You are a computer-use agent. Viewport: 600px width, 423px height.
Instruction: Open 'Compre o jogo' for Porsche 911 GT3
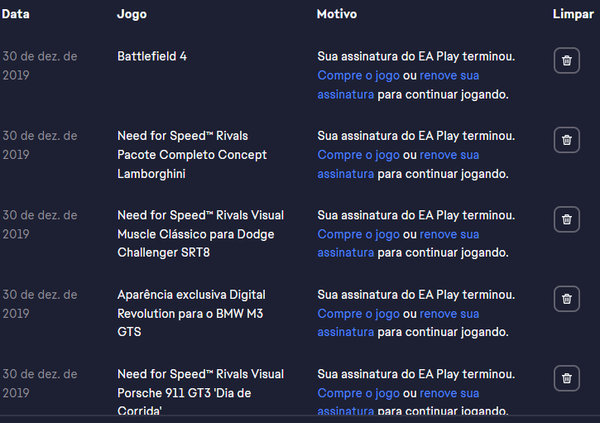[358, 393]
